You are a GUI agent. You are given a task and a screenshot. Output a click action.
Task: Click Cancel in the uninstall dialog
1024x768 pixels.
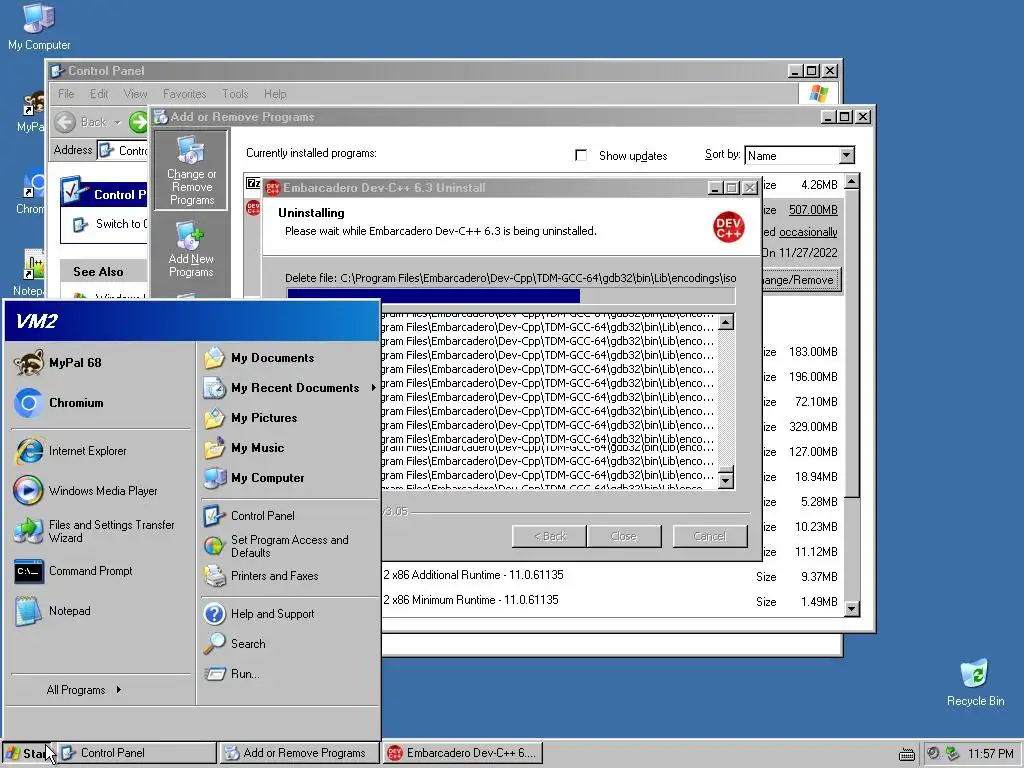tap(710, 536)
